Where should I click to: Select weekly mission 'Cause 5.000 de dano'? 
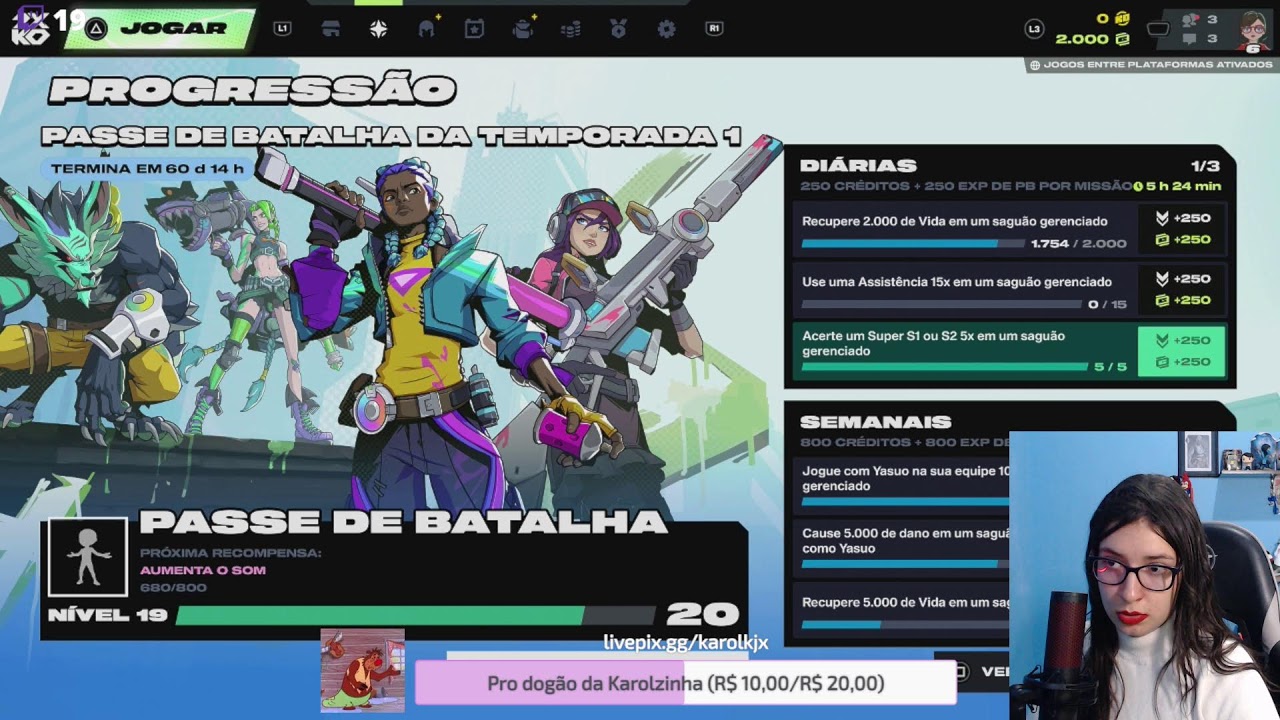click(x=901, y=548)
